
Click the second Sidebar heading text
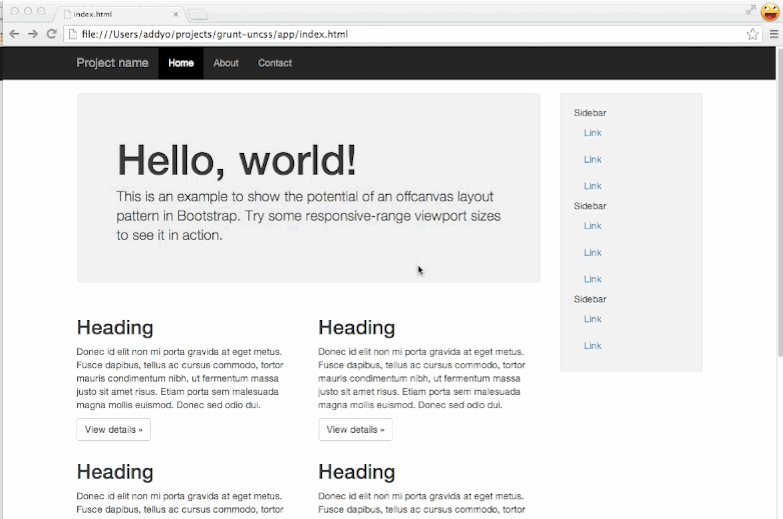click(590, 206)
